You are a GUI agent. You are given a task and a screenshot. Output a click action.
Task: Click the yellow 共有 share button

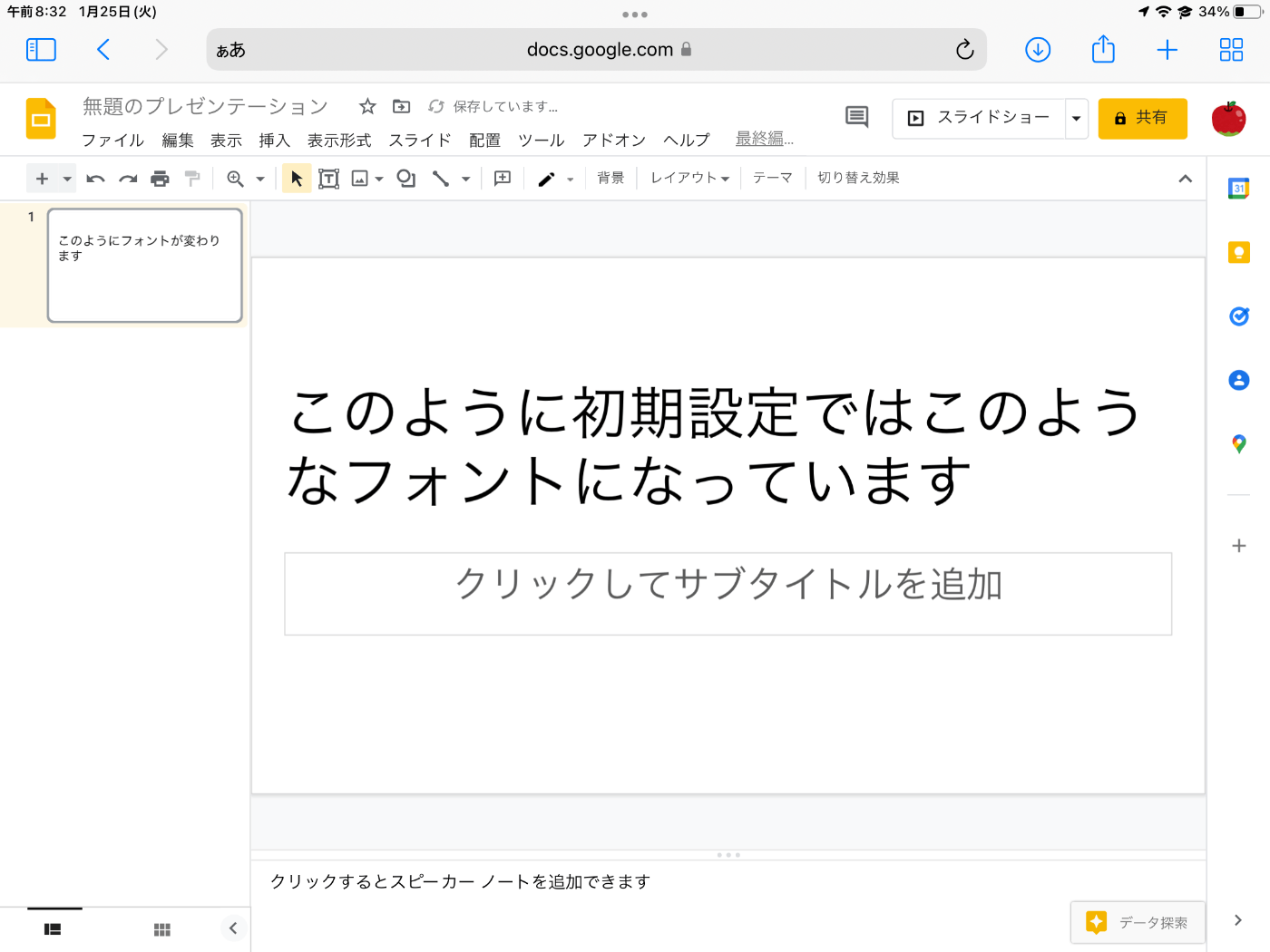(1142, 119)
